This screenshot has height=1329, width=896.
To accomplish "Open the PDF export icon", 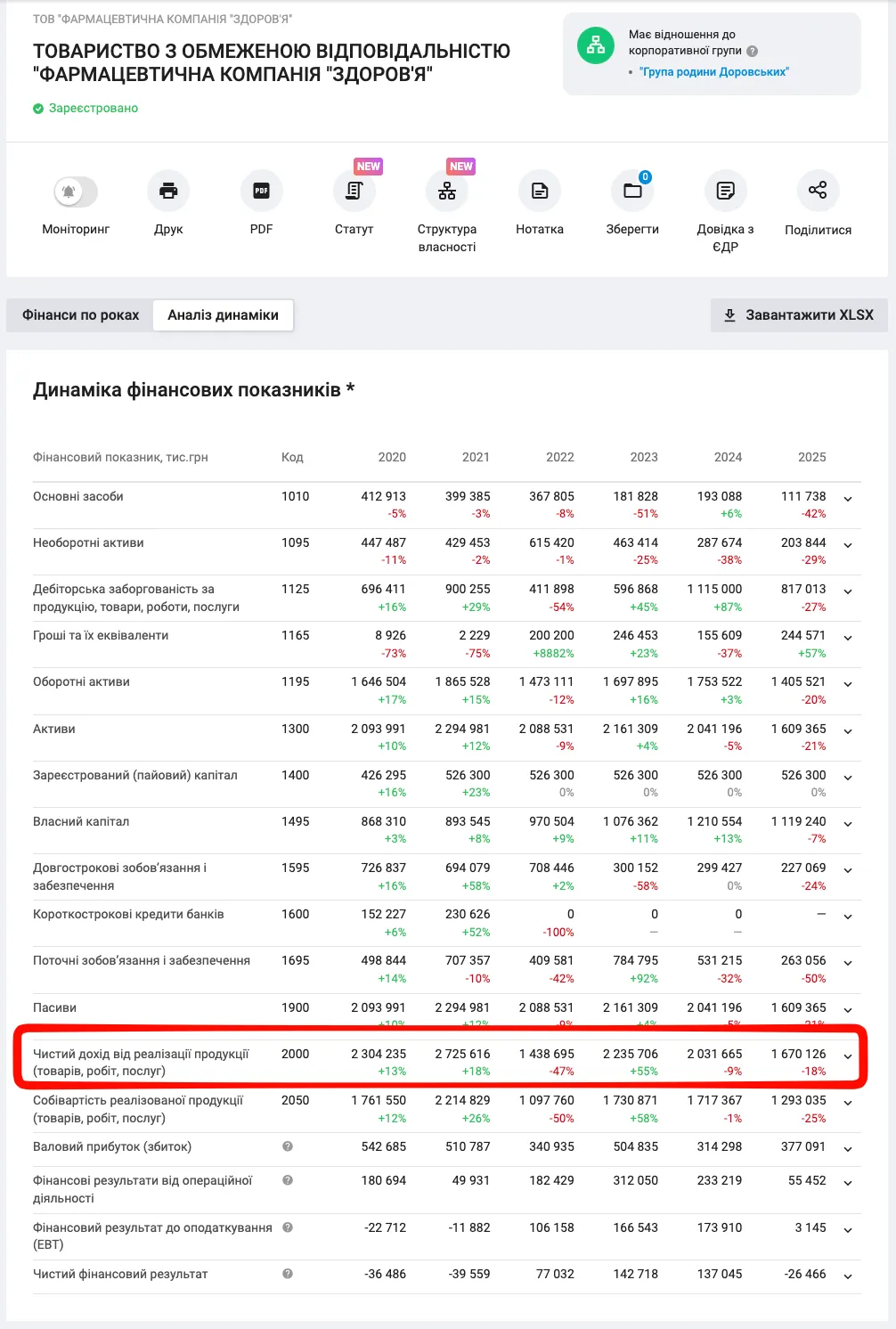I will click(x=261, y=191).
